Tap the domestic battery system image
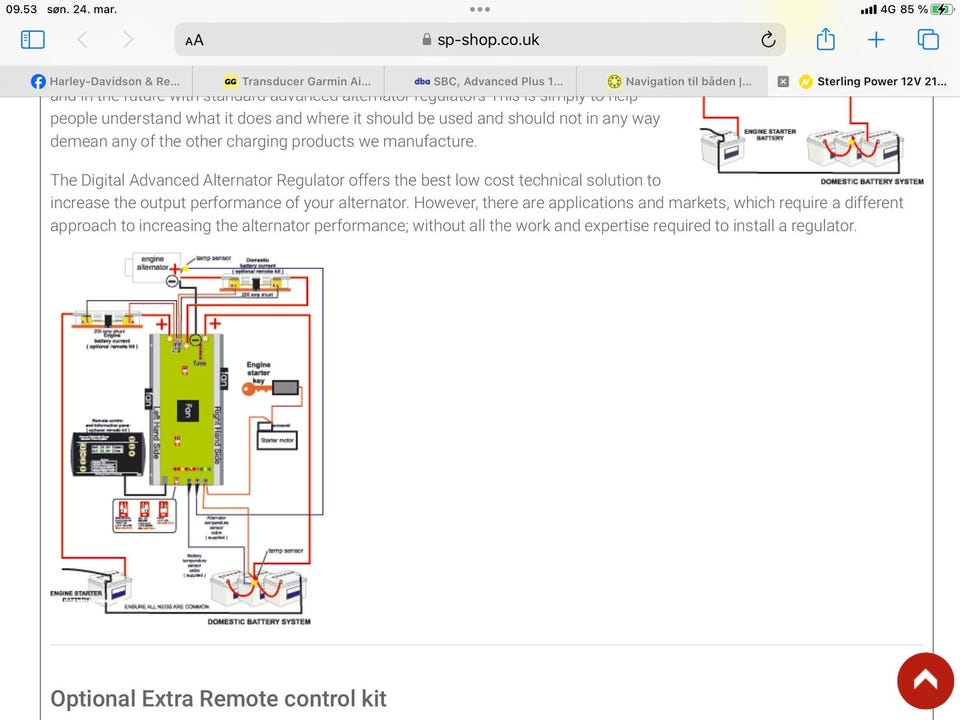The width and height of the screenshot is (960, 720). [x=811, y=145]
